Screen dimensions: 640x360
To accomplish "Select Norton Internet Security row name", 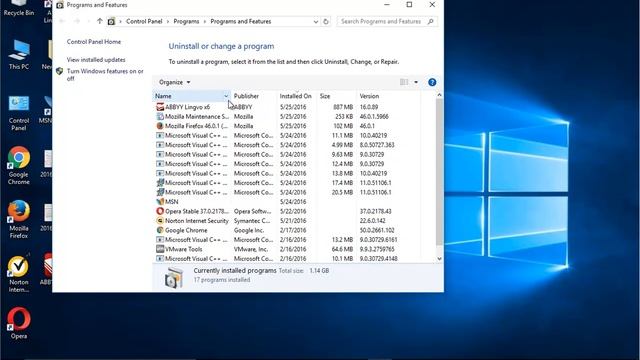I will coord(197,220).
